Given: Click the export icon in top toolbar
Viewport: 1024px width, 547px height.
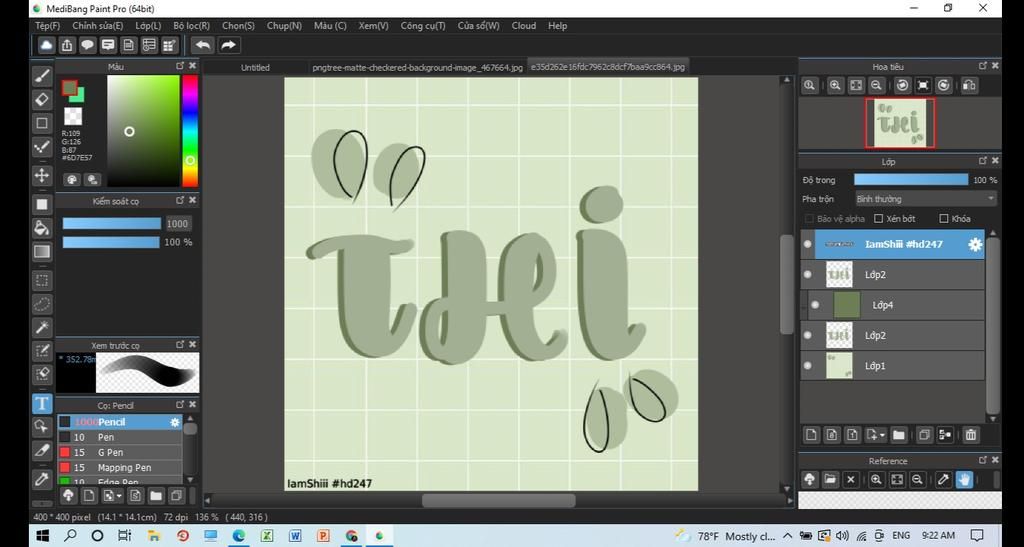Looking at the screenshot, I should point(67,44).
